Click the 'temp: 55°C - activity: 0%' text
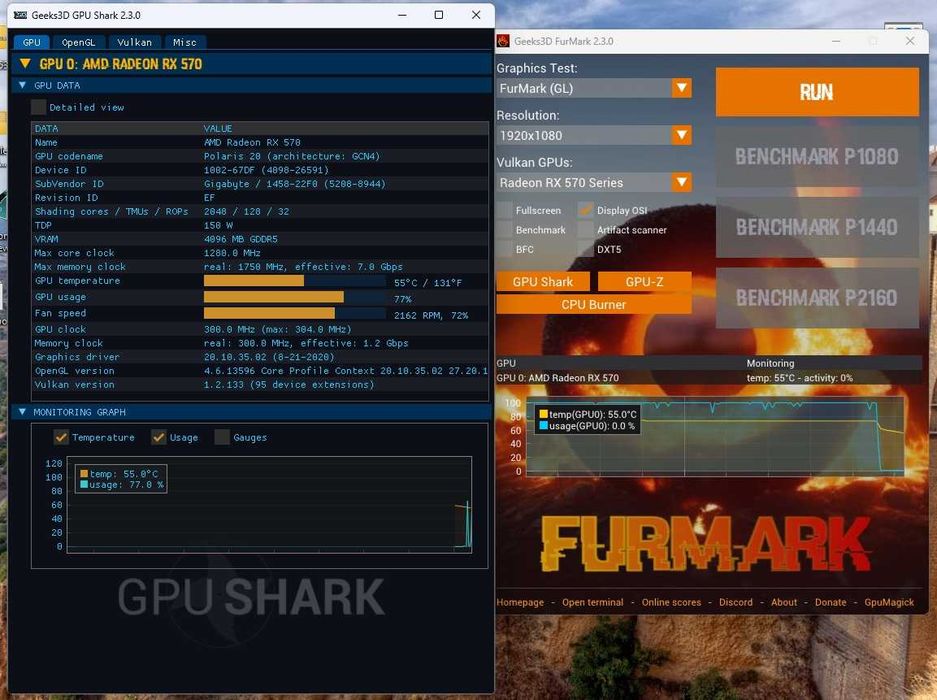The image size is (937, 700). point(800,378)
